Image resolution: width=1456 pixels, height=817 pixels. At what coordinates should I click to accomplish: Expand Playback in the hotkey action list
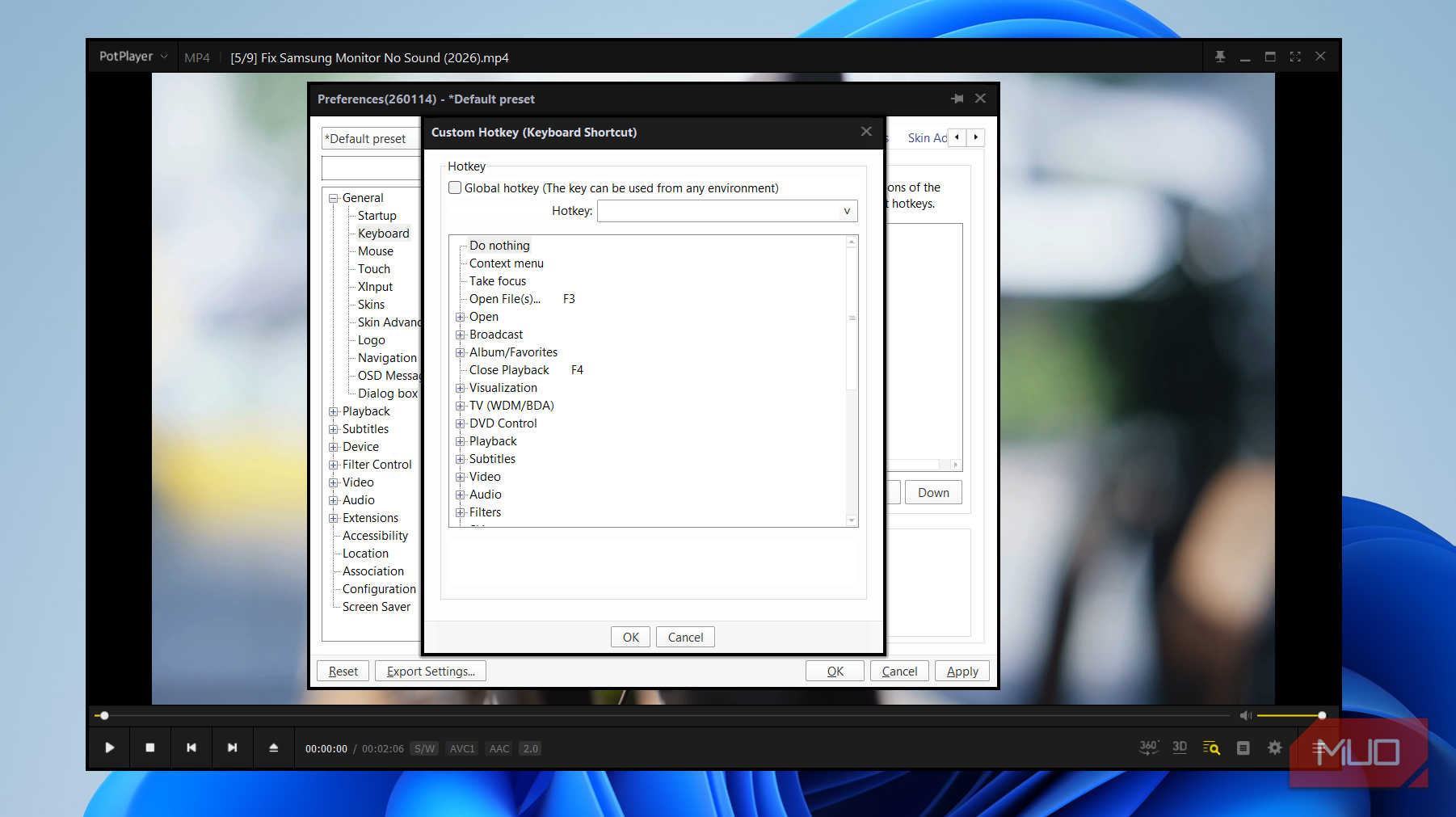(460, 441)
